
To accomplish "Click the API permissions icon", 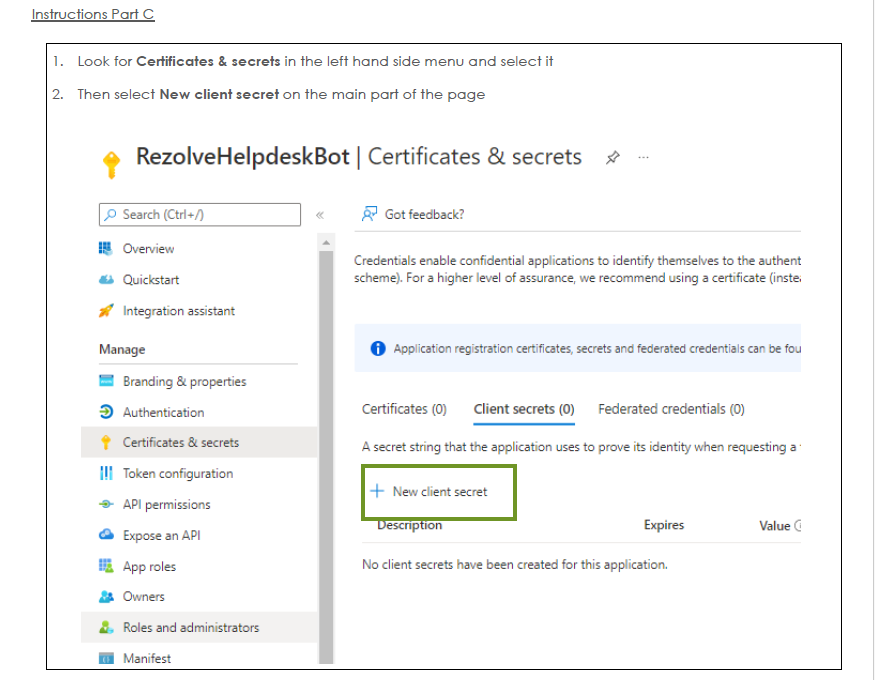I will tap(106, 504).
